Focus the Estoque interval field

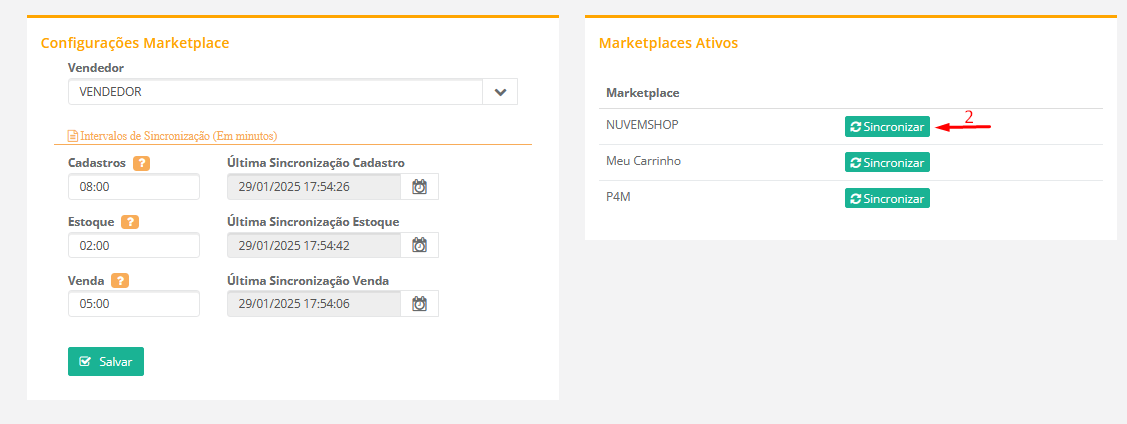tap(133, 245)
